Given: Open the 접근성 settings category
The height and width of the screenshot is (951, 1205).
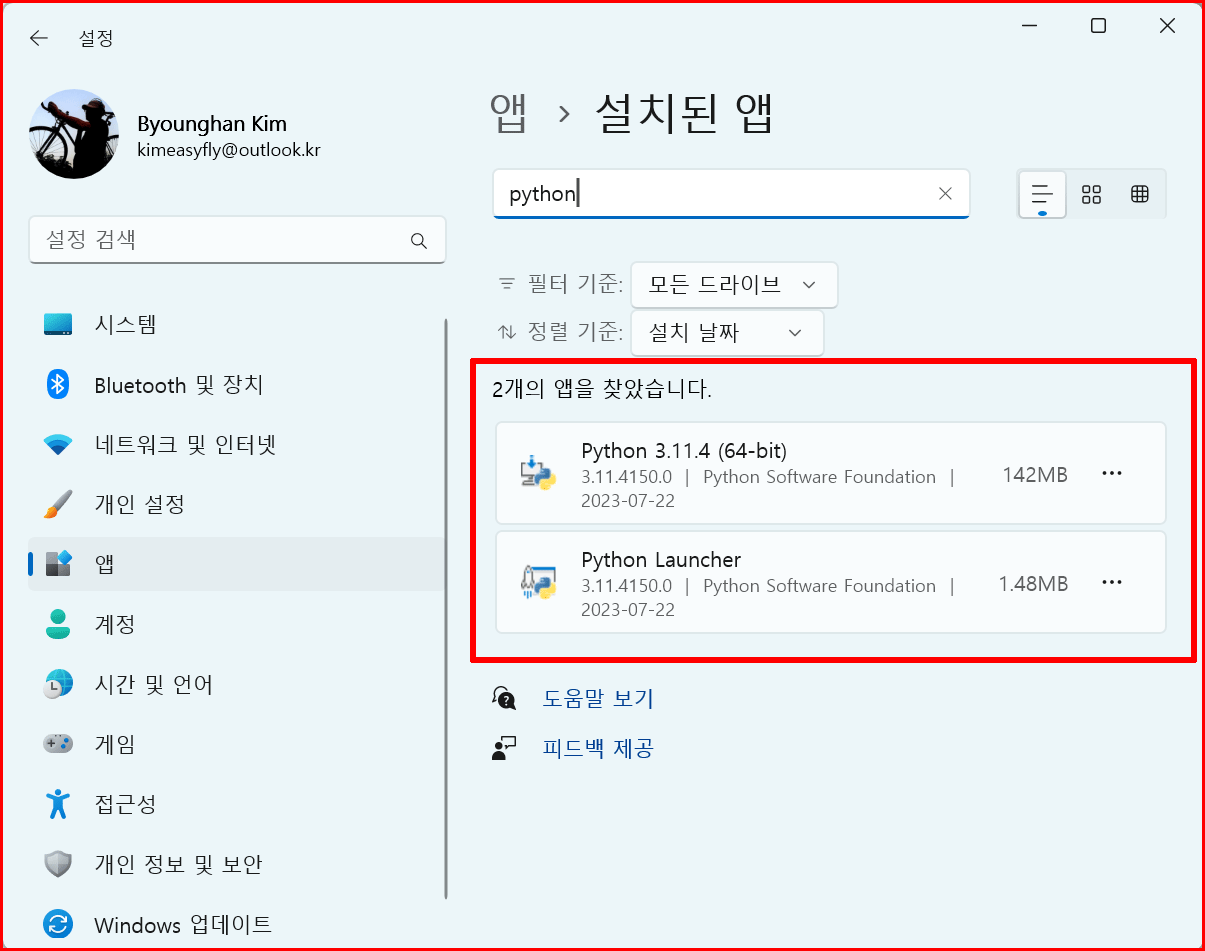Looking at the screenshot, I should pos(236,804).
